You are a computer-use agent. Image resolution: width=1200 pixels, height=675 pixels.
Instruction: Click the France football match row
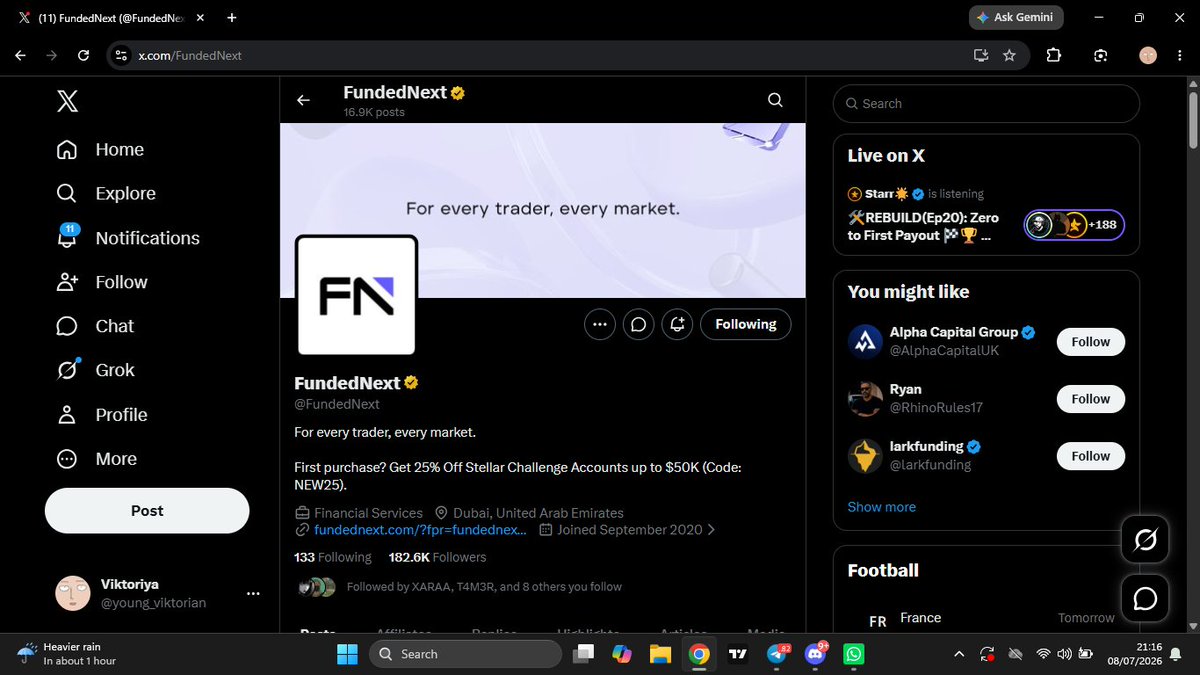tap(986, 618)
